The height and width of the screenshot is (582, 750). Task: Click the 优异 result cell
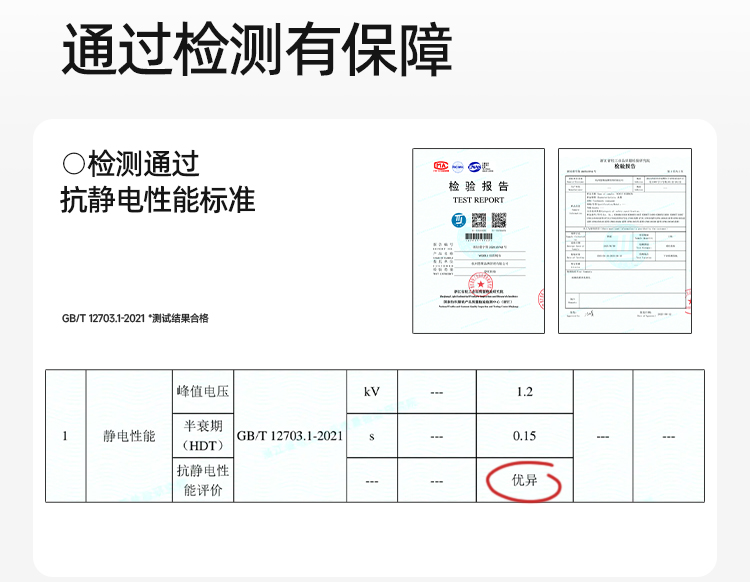(525, 480)
